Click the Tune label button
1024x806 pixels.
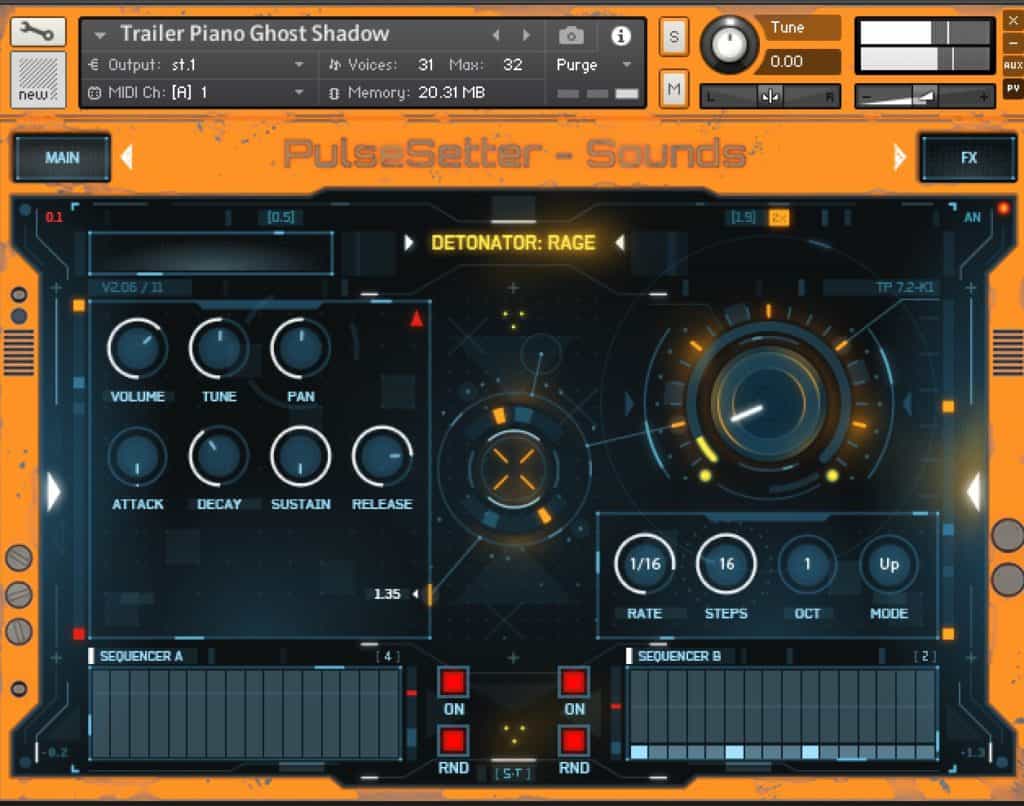801,27
